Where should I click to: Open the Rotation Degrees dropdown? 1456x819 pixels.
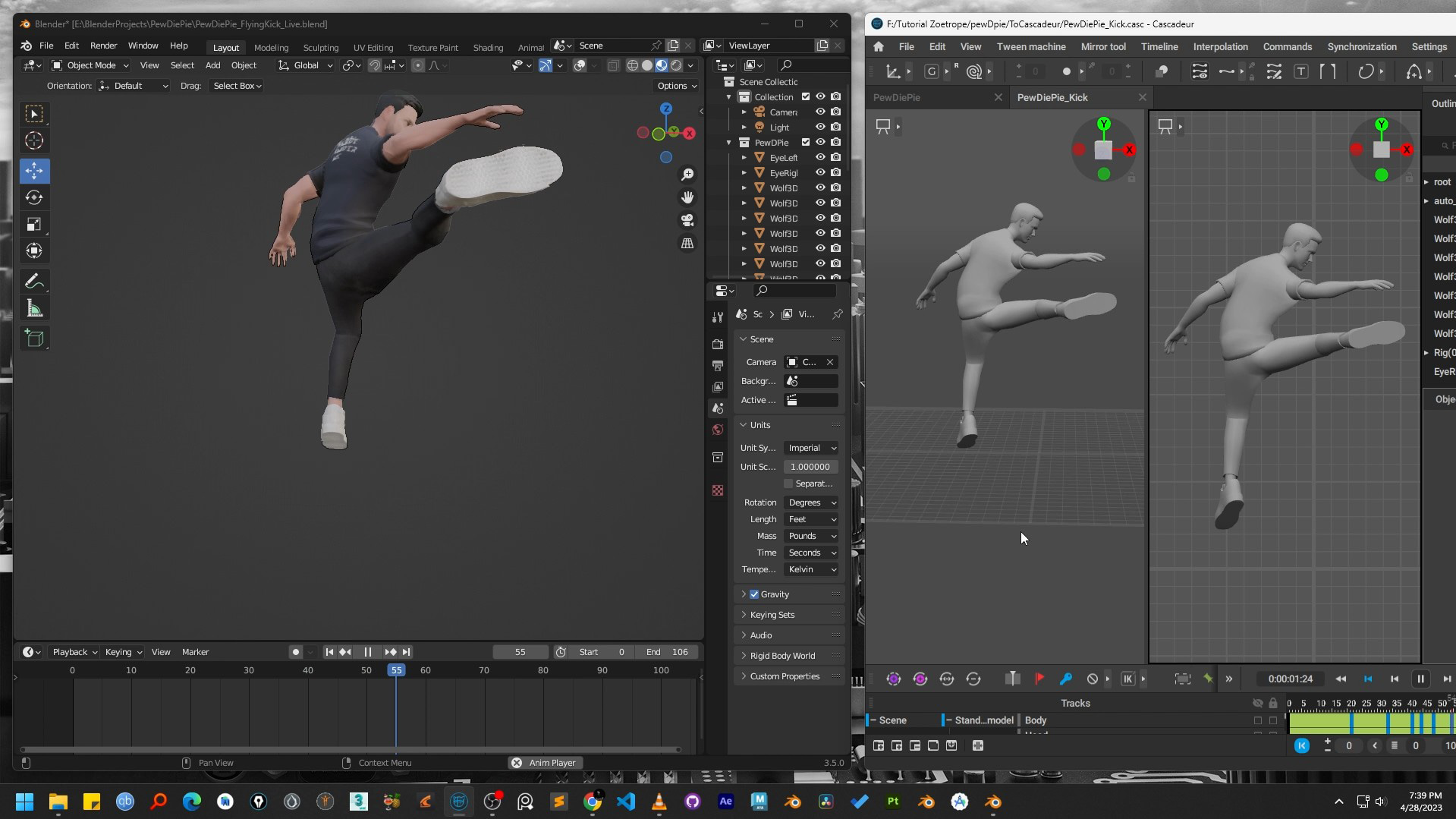(x=810, y=502)
